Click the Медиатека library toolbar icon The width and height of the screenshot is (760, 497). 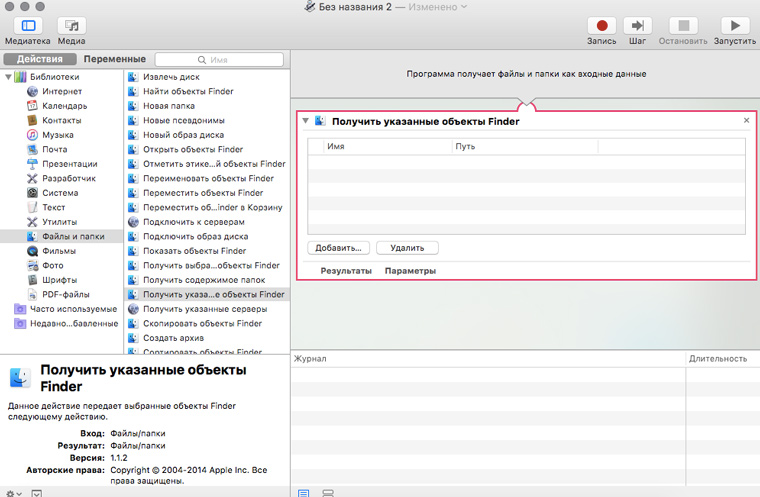click(27, 25)
